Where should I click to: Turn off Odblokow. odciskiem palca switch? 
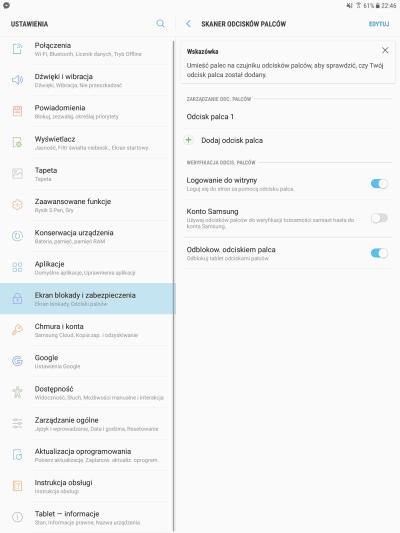click(379, 253)
